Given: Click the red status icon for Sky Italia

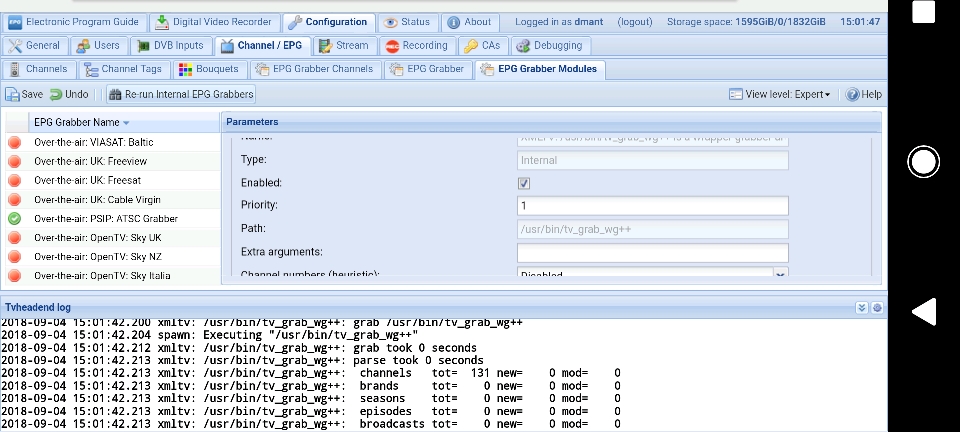Looking at the screenshot, I should click(15, 275).
